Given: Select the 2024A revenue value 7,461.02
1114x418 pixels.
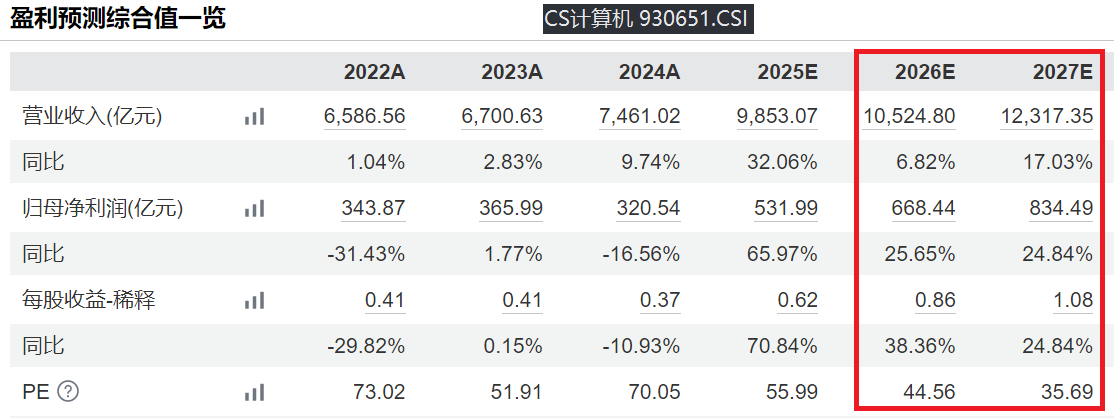Looking at the screenshot, I should [639, 117].
